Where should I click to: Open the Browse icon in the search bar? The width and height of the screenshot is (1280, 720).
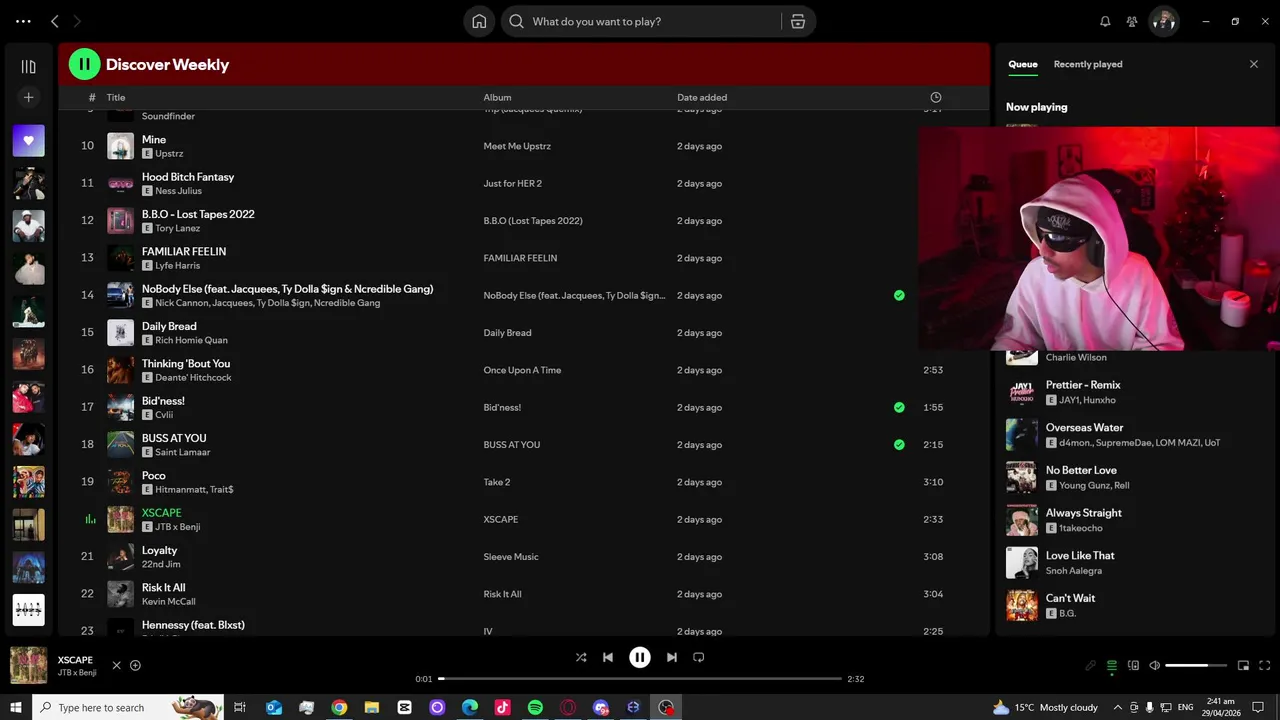798,21
